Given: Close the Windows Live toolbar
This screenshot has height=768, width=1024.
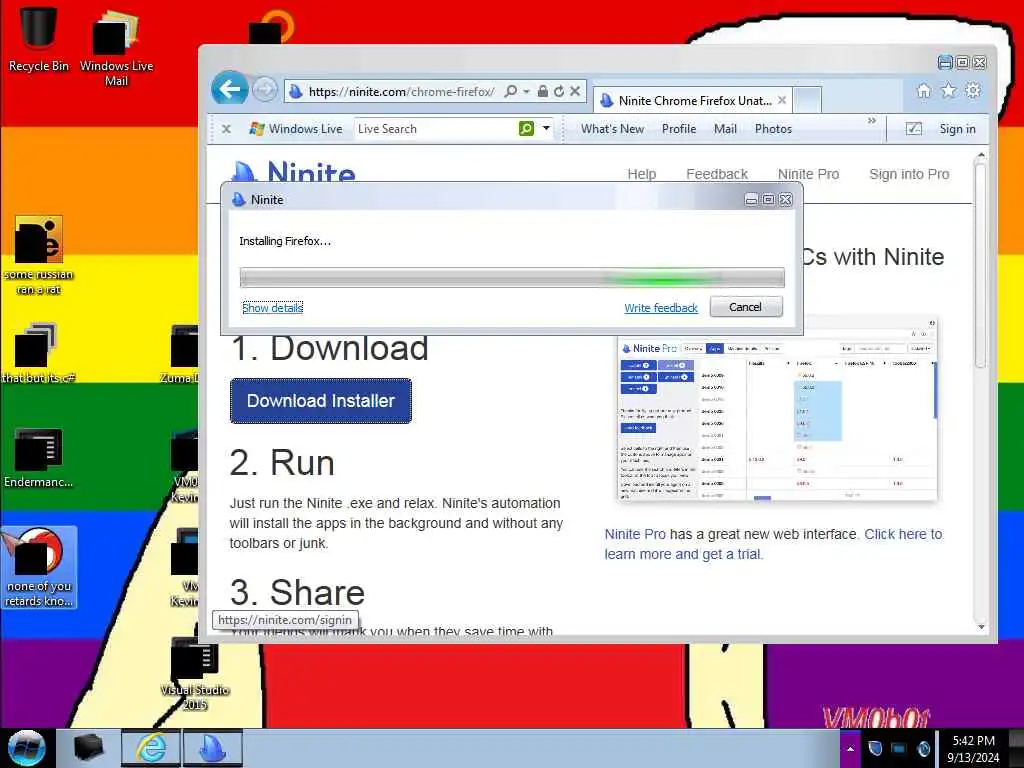Looking at the screenshot, I should (x=226, y=129).
